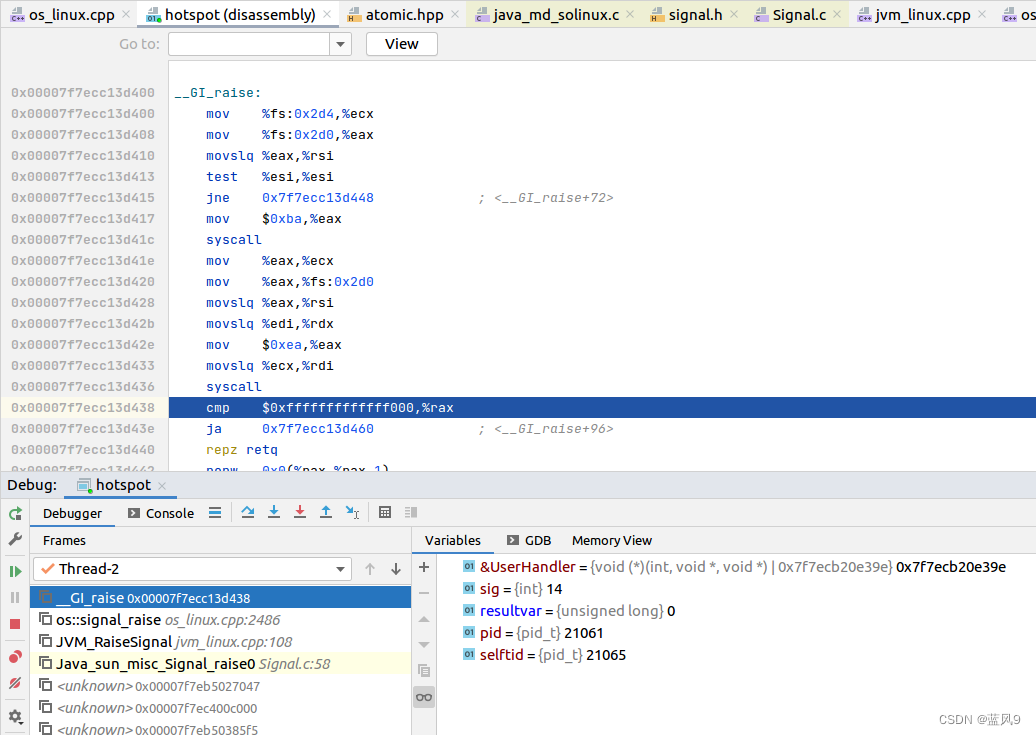The height and width of the screenshot is (735, 1036).
Task: Select unknown frame 0x00007f7ec400c000
Action: tap(220, 708)
